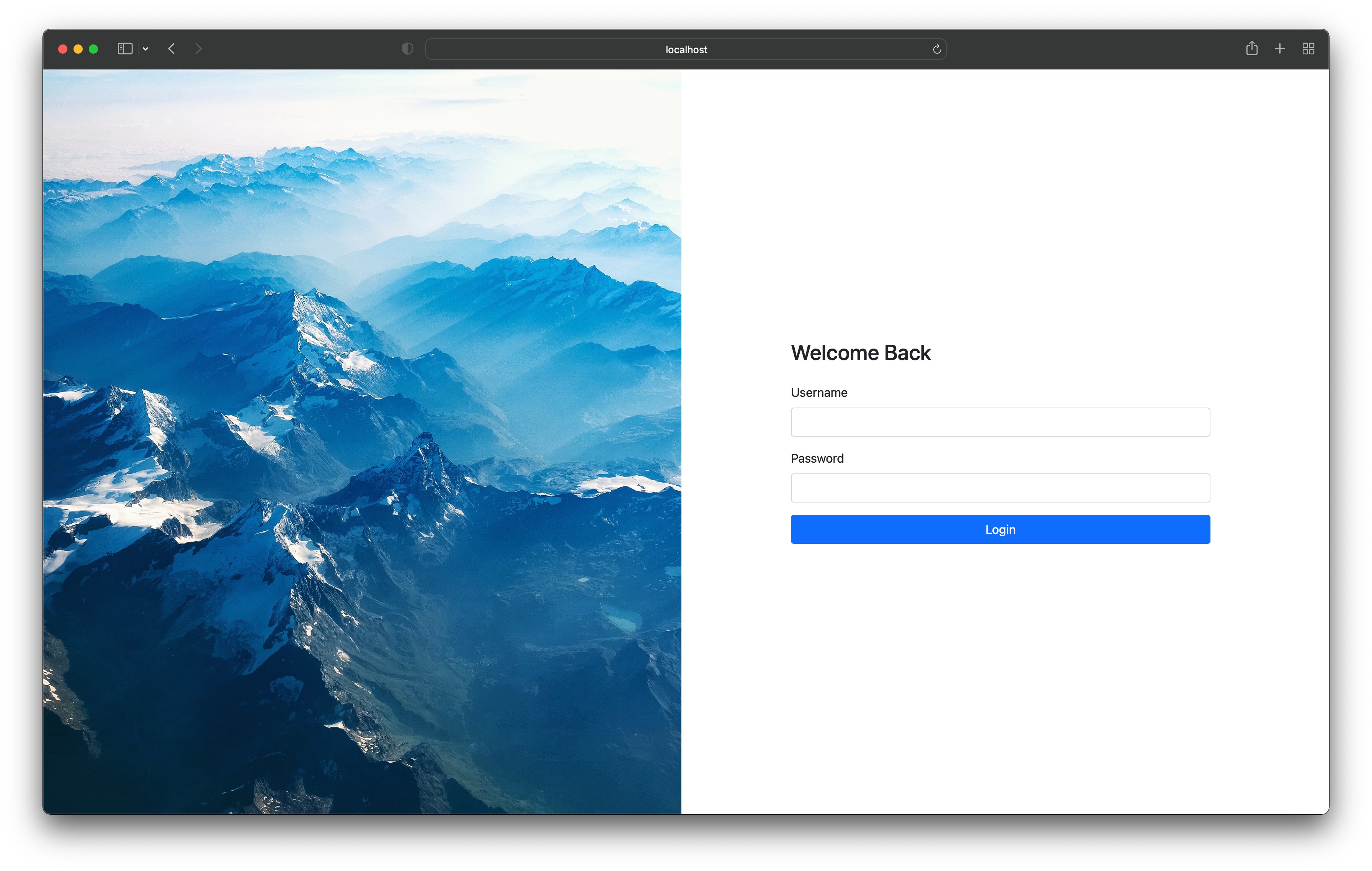Open a new tab with plus icon
Image resolution: width=1372 pixels, height=871 pixels.
pos(1280,49)
